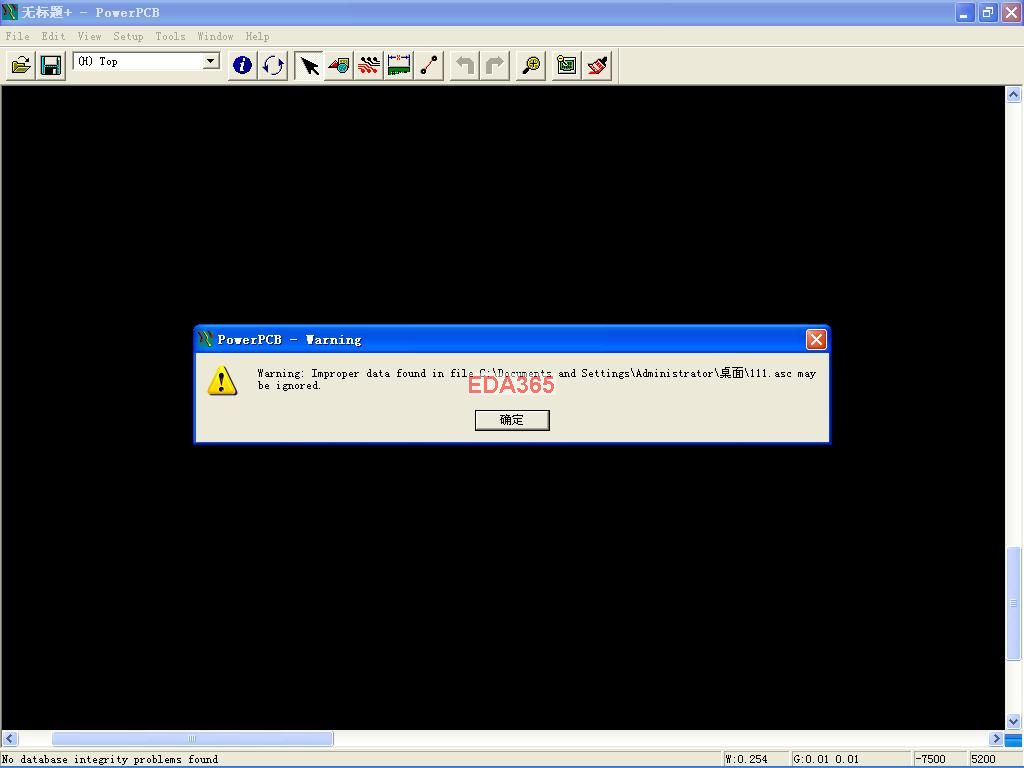Click the vertical scrollbar down arrow
The height and width of the screenshot is (768, 1024).
[x=1014, y=722]
